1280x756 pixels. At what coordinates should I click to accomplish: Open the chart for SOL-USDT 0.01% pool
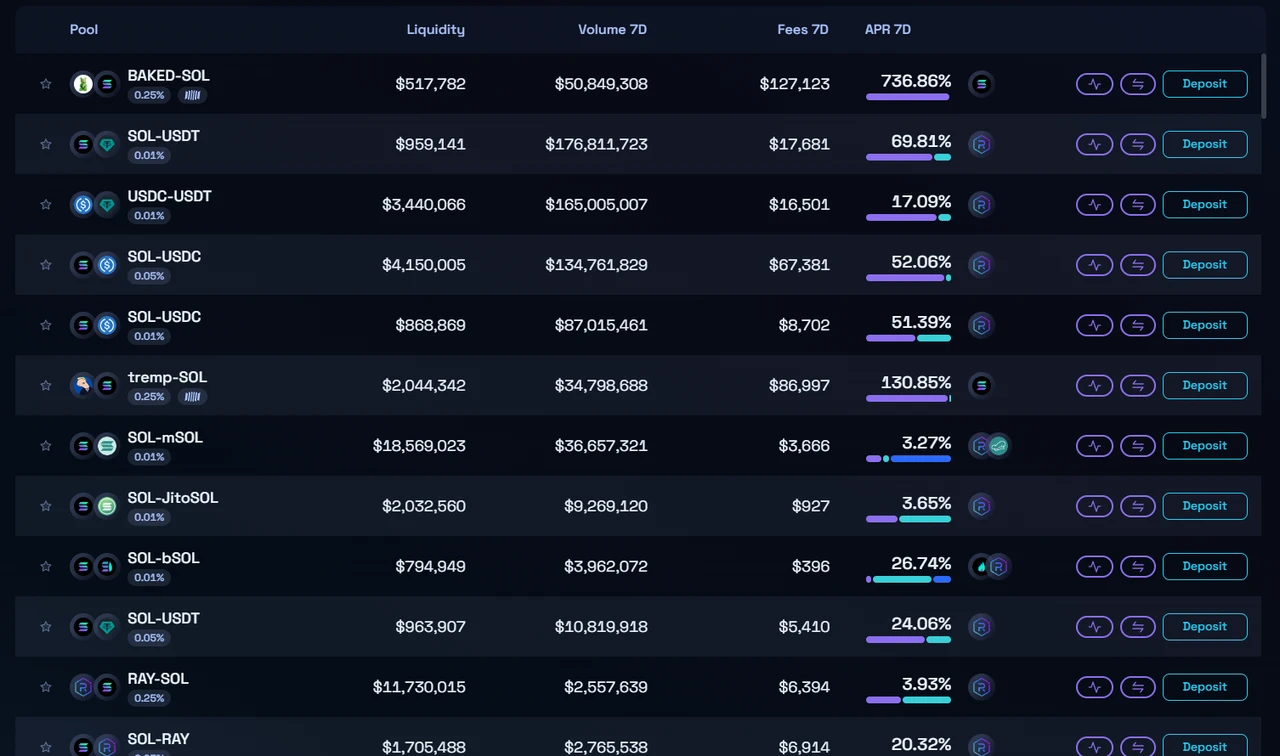coord(1094,144)
